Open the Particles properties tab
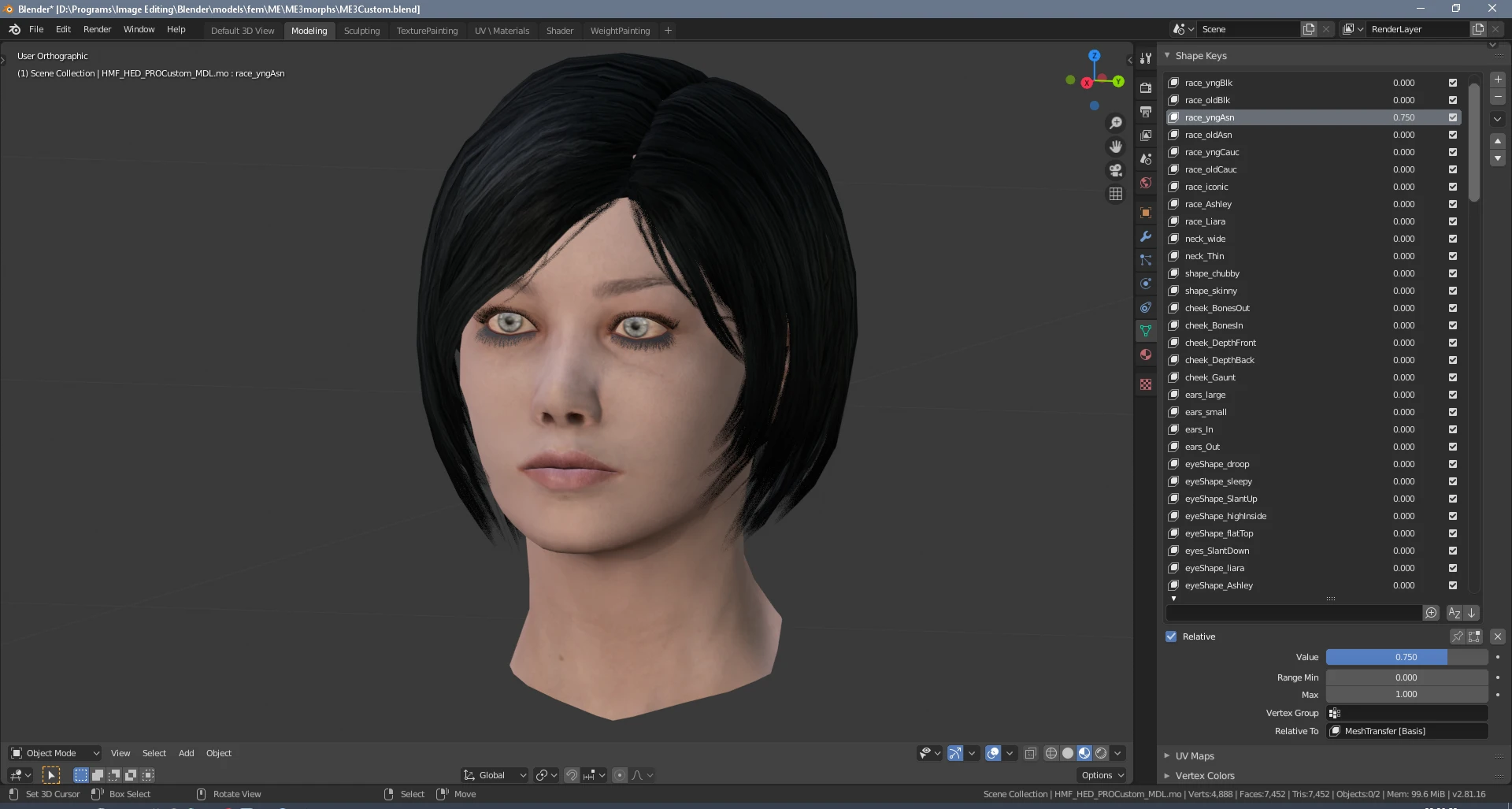The width and height of the screenshot is (1512, 809). click(x=1146, y=260)
